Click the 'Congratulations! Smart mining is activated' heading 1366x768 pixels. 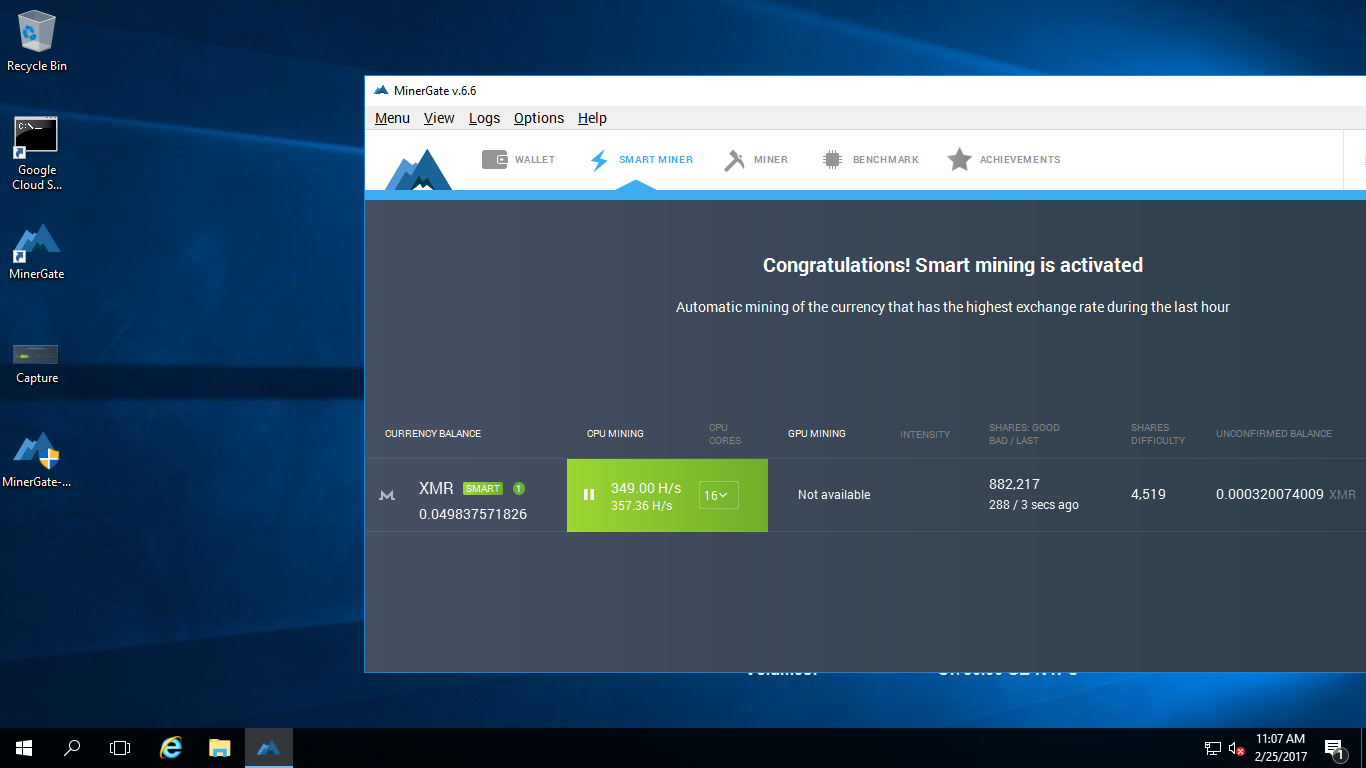coord(953,265)
